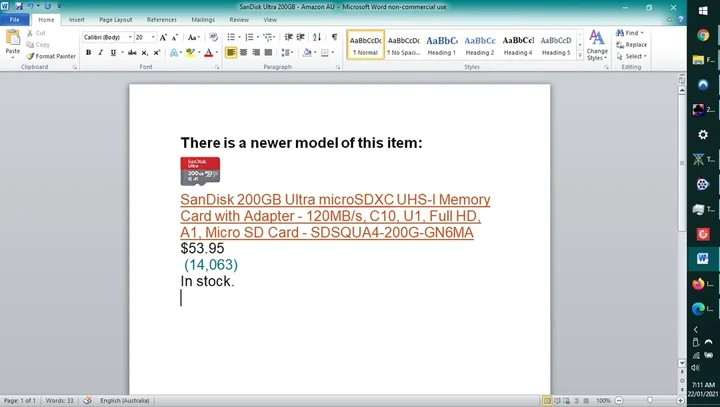Screen dimensions: 720x407
Task: Open Word Help question mark icon
Action: coord(681,19)
